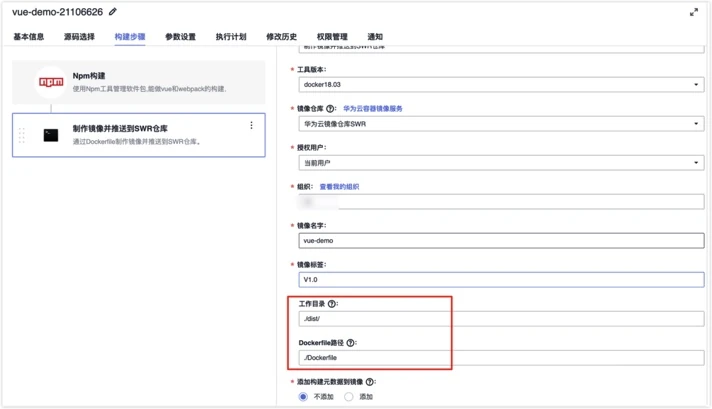Open the 授权用户 当前用户 dropdown
Screen dimensions: 712x409
pyautogui.click(x=501, y=163)
